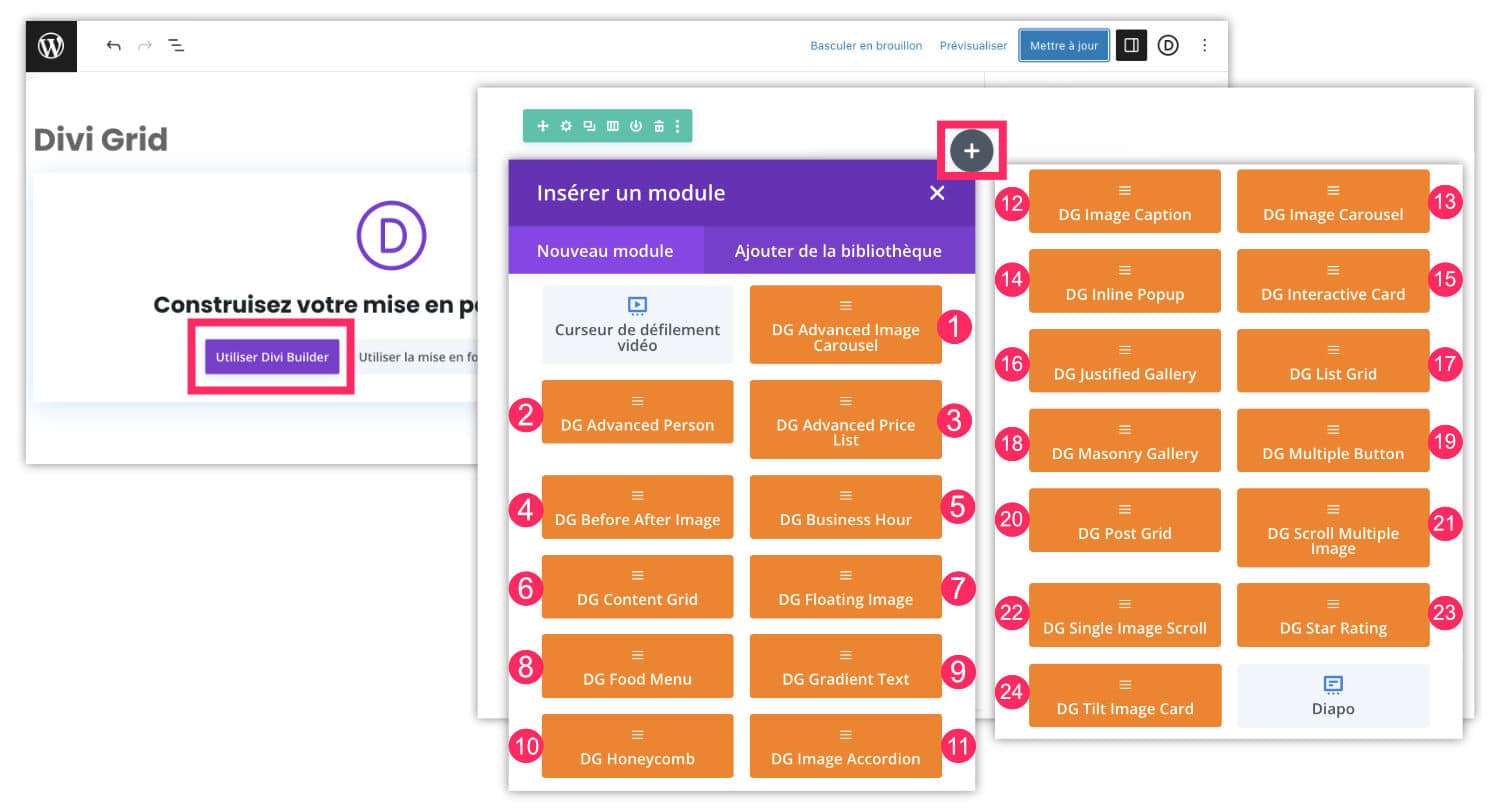
Task: Insert the DG Tilt Image Card module
Action: pyautogui.click(x=1125, y=695)
